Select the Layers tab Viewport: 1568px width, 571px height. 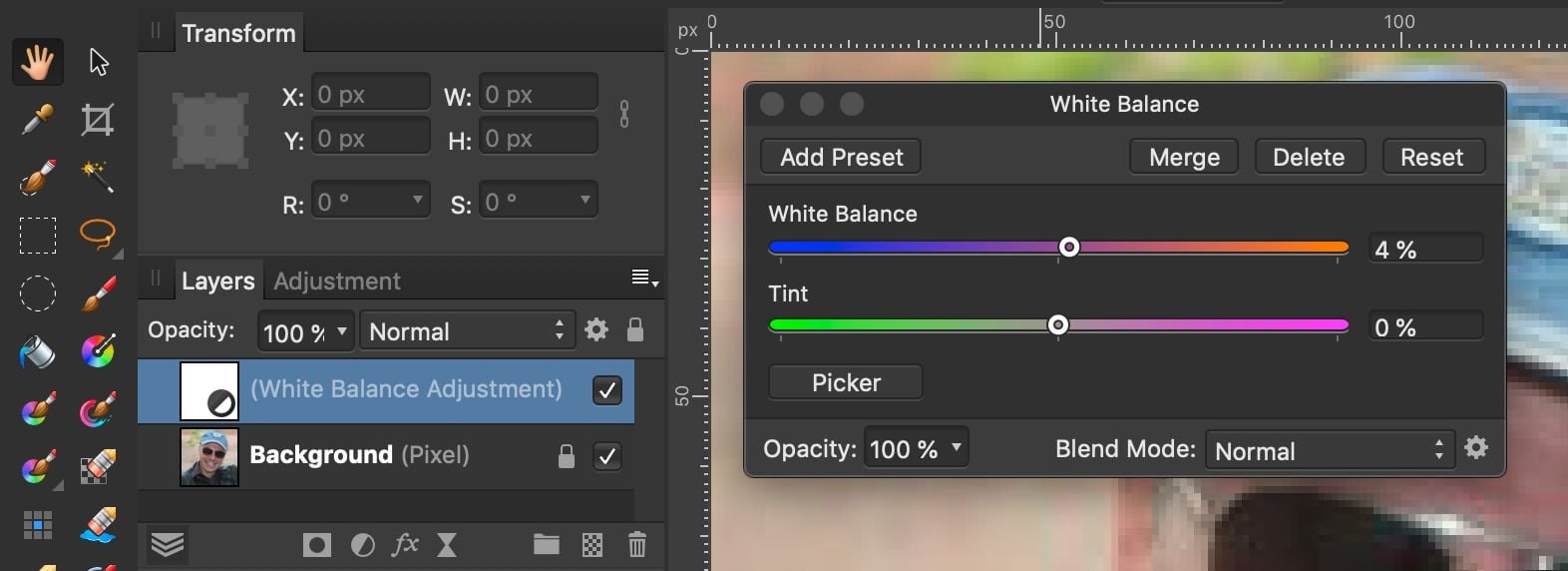pos(217,282)
